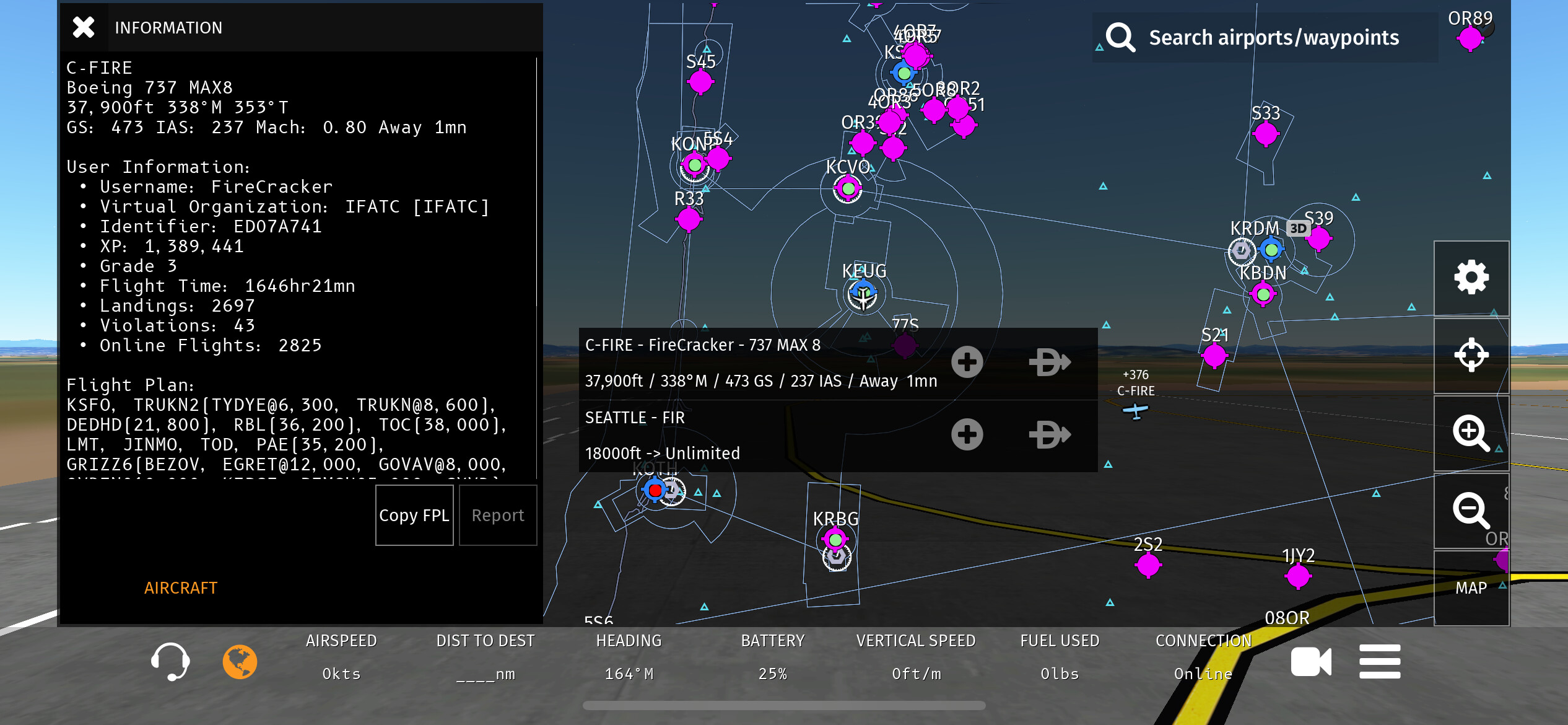Open map settings gear icon
The image size is (1568, 725).
pos(1471,277)
